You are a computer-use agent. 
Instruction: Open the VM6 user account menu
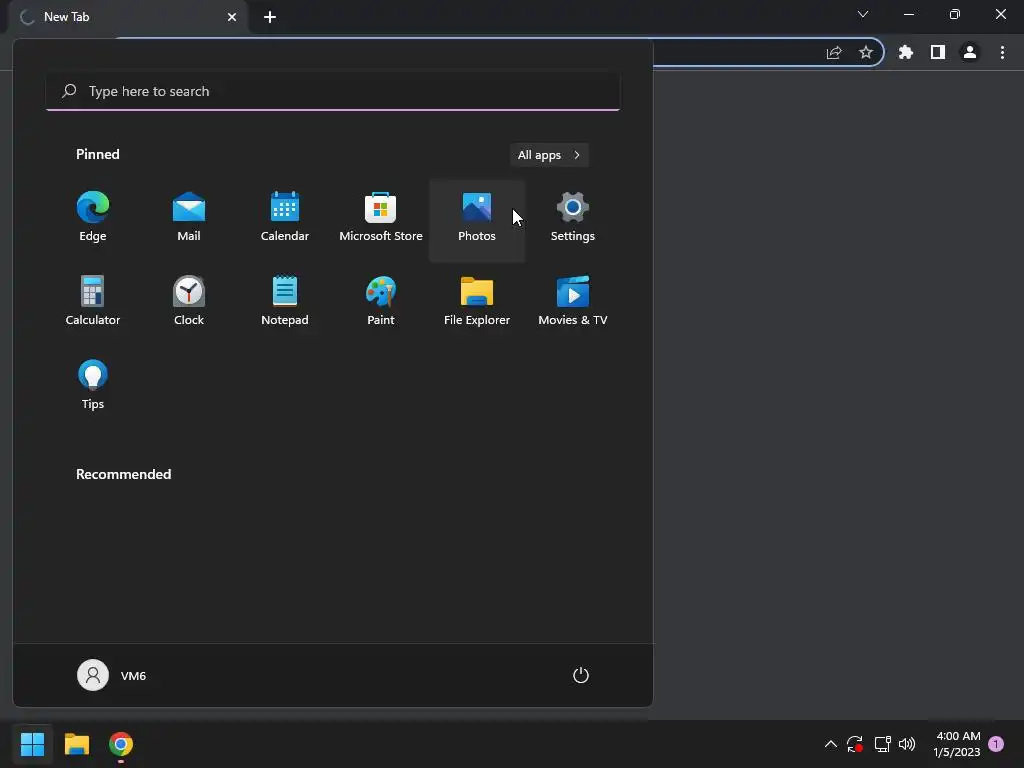point(112,675)
